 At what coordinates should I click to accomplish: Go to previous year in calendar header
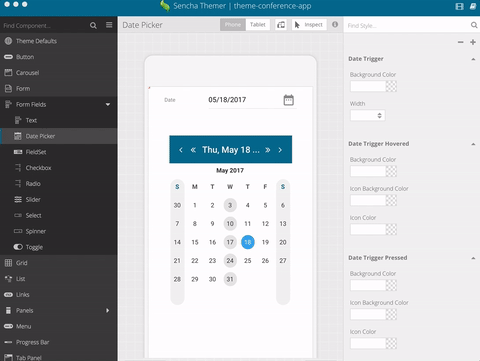(193, 150)
